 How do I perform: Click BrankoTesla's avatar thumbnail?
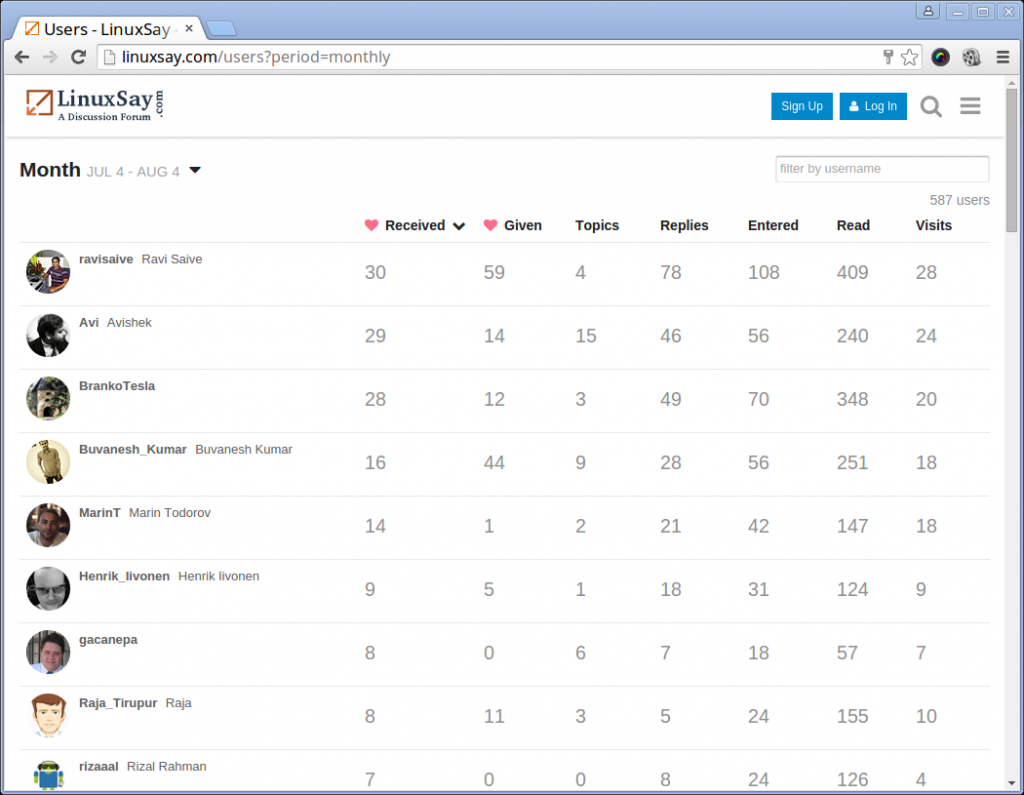point(48,398)
